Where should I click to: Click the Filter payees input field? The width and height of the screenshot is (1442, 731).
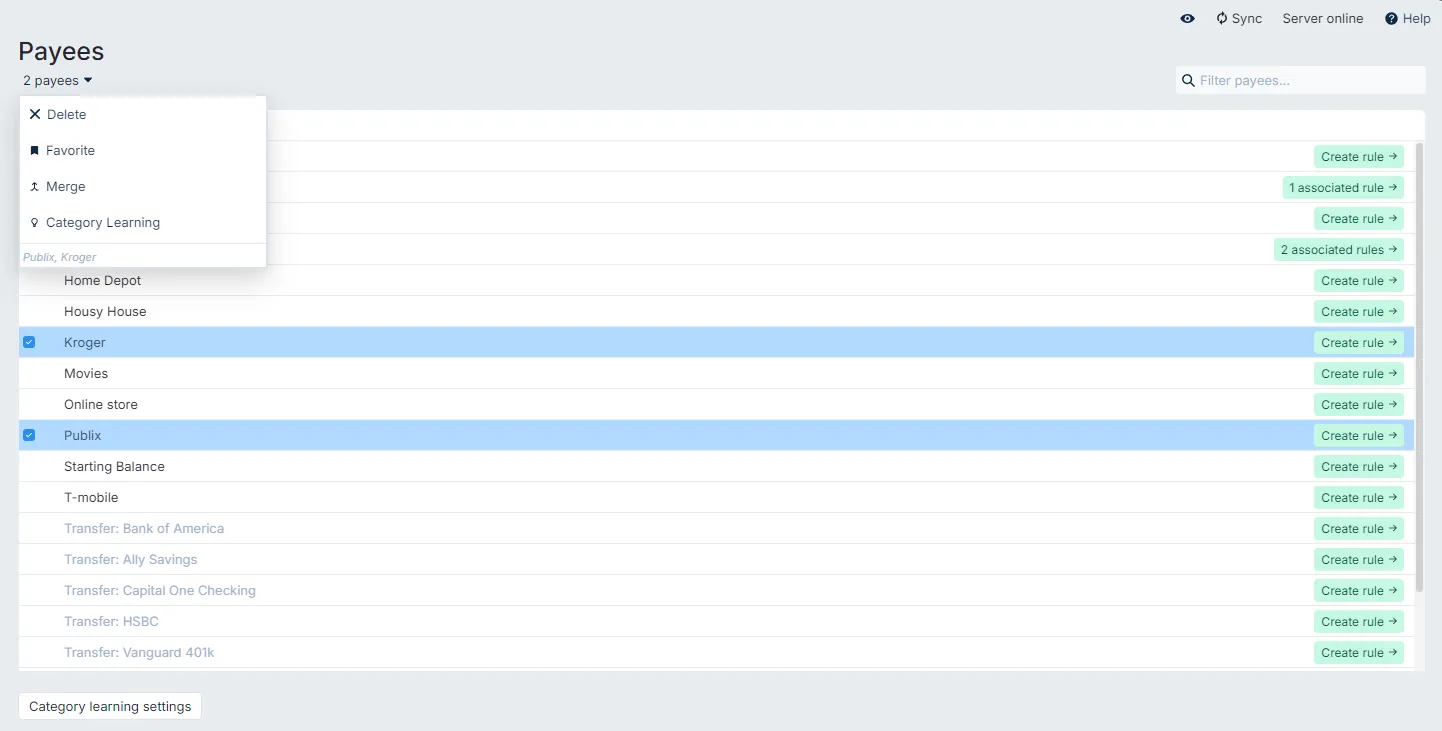point(1300,80)
